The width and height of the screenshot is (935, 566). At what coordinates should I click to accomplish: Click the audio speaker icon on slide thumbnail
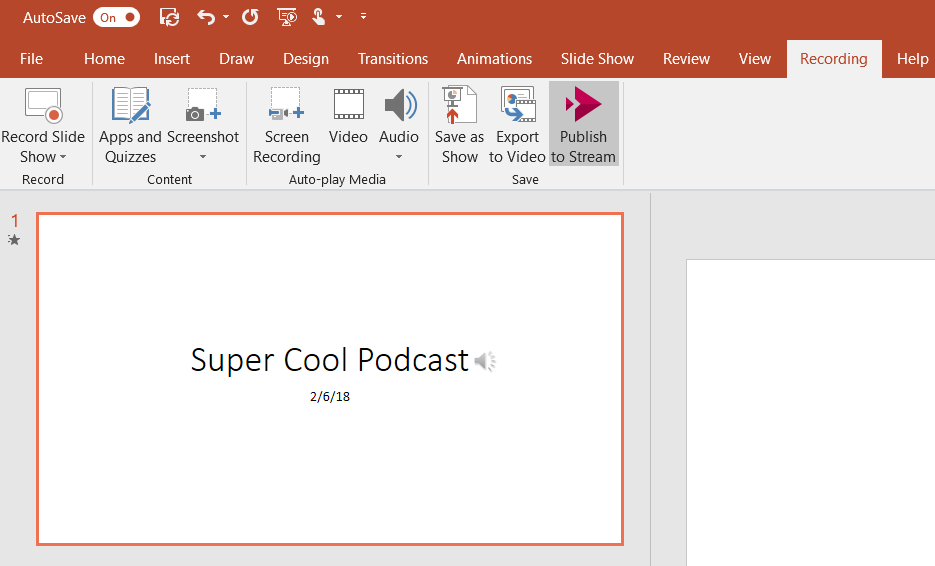click(485, 361)
